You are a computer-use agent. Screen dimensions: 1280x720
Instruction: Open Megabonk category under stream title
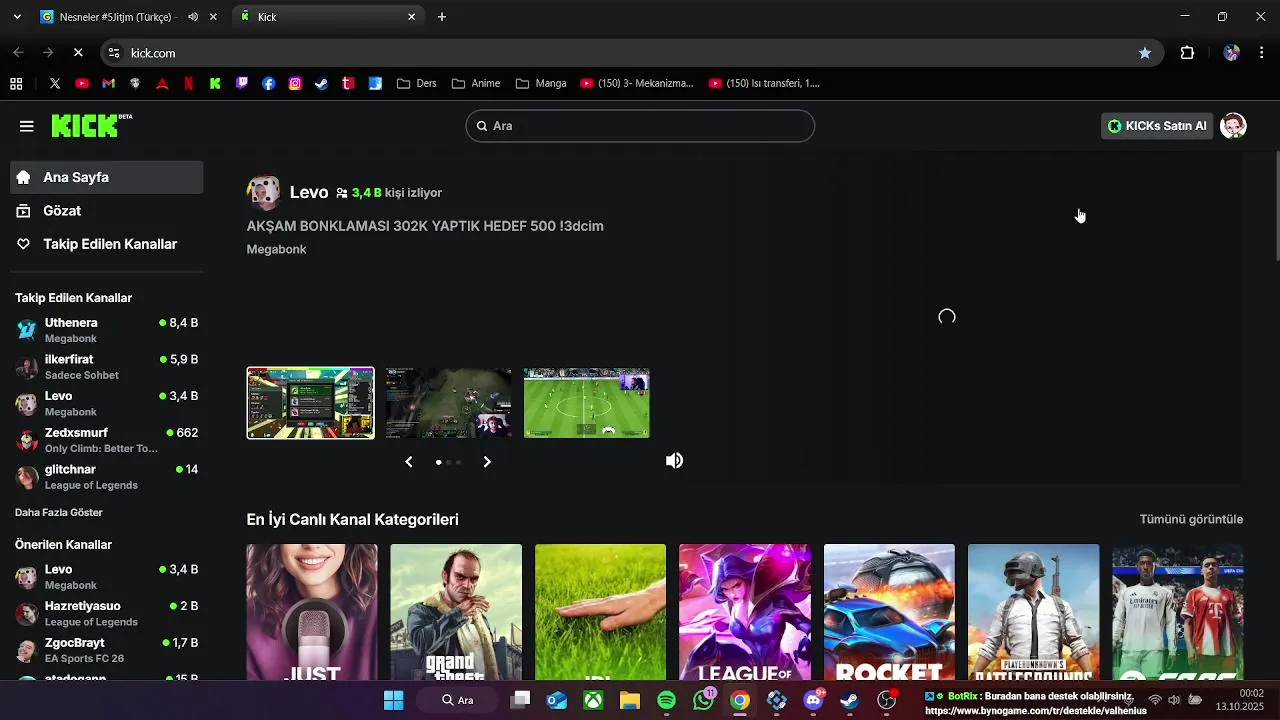point(276,249)
